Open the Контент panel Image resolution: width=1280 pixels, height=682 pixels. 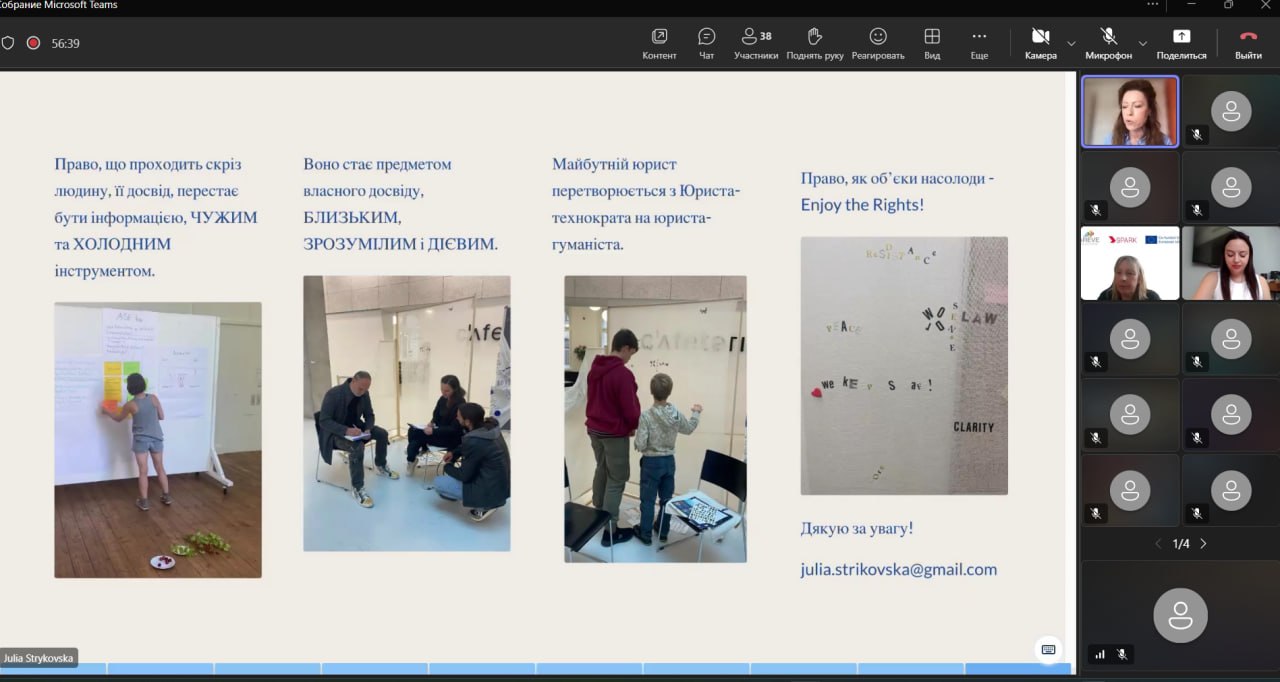click(x=659, y=43)
